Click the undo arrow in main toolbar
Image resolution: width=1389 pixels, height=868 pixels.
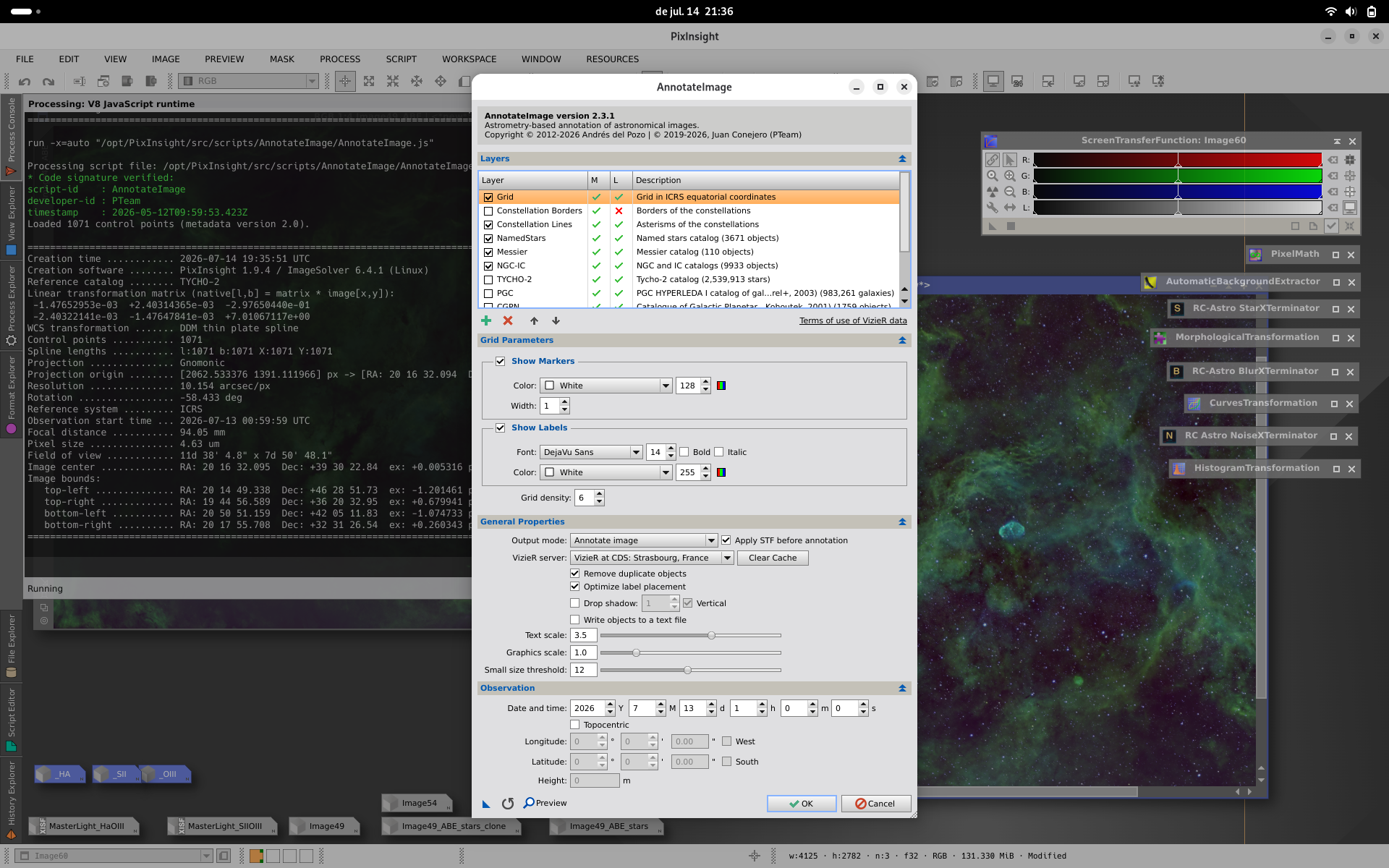click(x=25, y=81)
